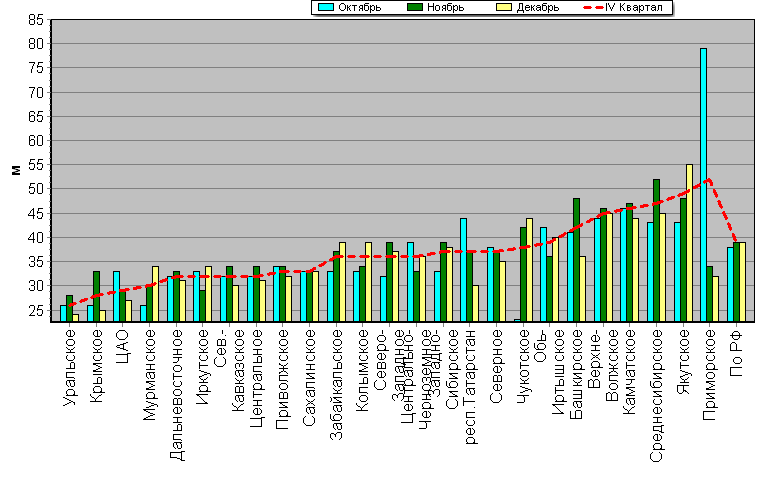Click the y-axis value 75
Image resolution: width=777 pixels, height=479 pixels.
tap(37, 68)
